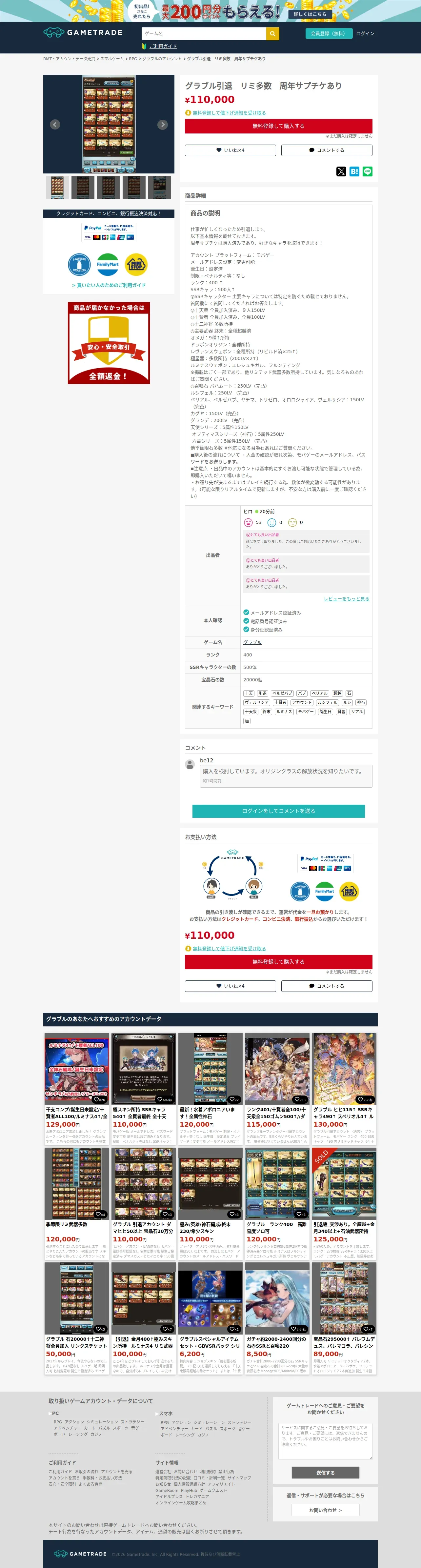The height and width of the screenshot is (1568, 421).
Task: Select the third product thumbnail
Action: pyautogui.click(x=108, y=187)
